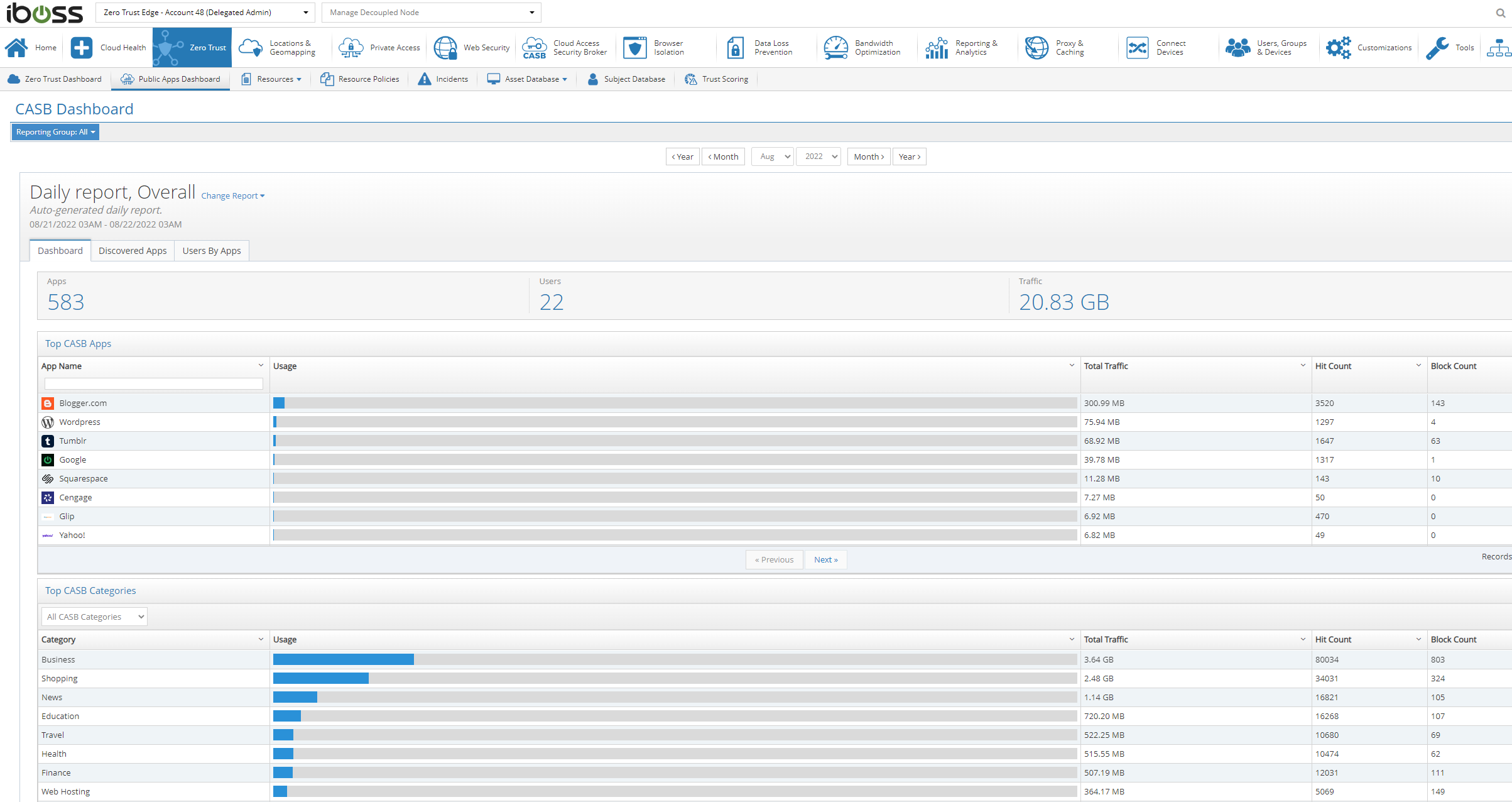The image size is (1512, 802).
Task: Click the Apps count 583
Action: point(66,302)
